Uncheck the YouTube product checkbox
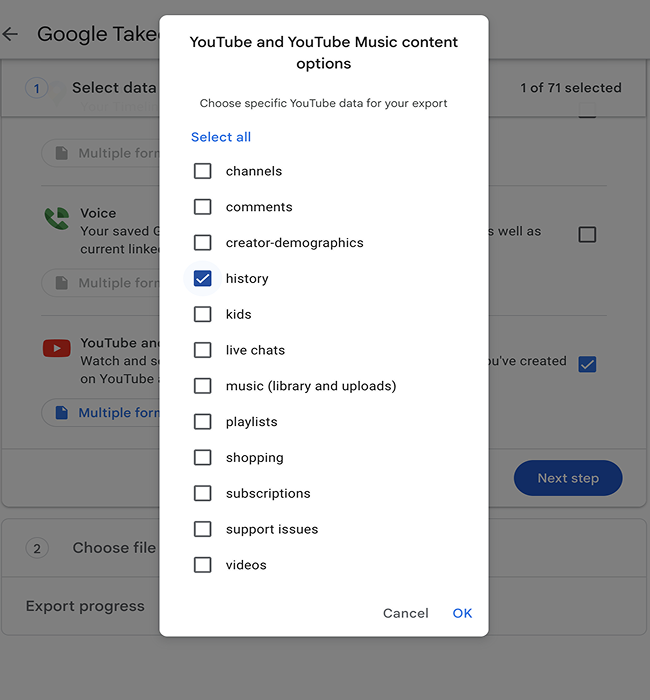Viewport: 650px width, 700px height. point(587,364)
